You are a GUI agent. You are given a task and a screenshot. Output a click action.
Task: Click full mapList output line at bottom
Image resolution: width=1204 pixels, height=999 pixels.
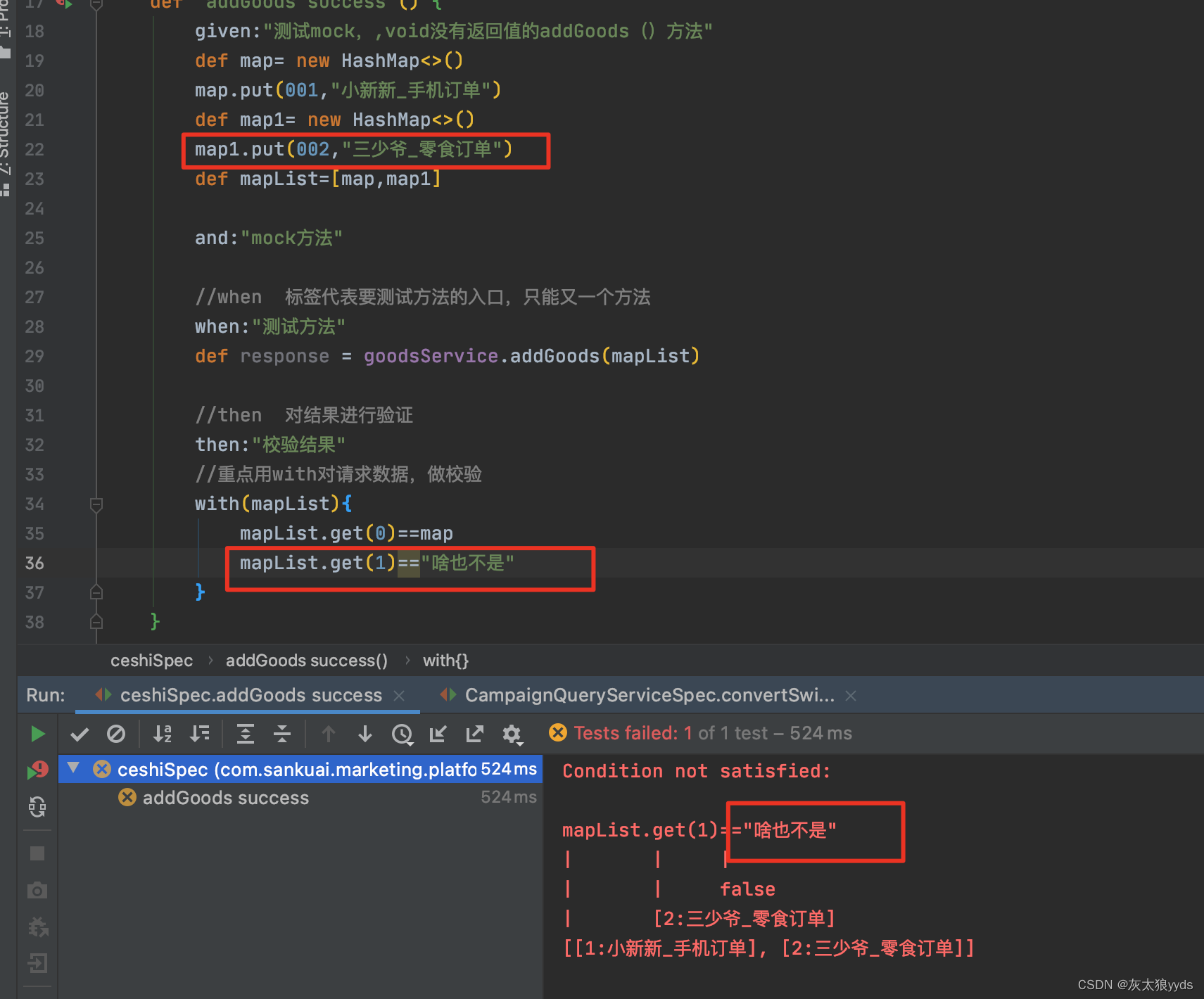[x=768, y=948]
